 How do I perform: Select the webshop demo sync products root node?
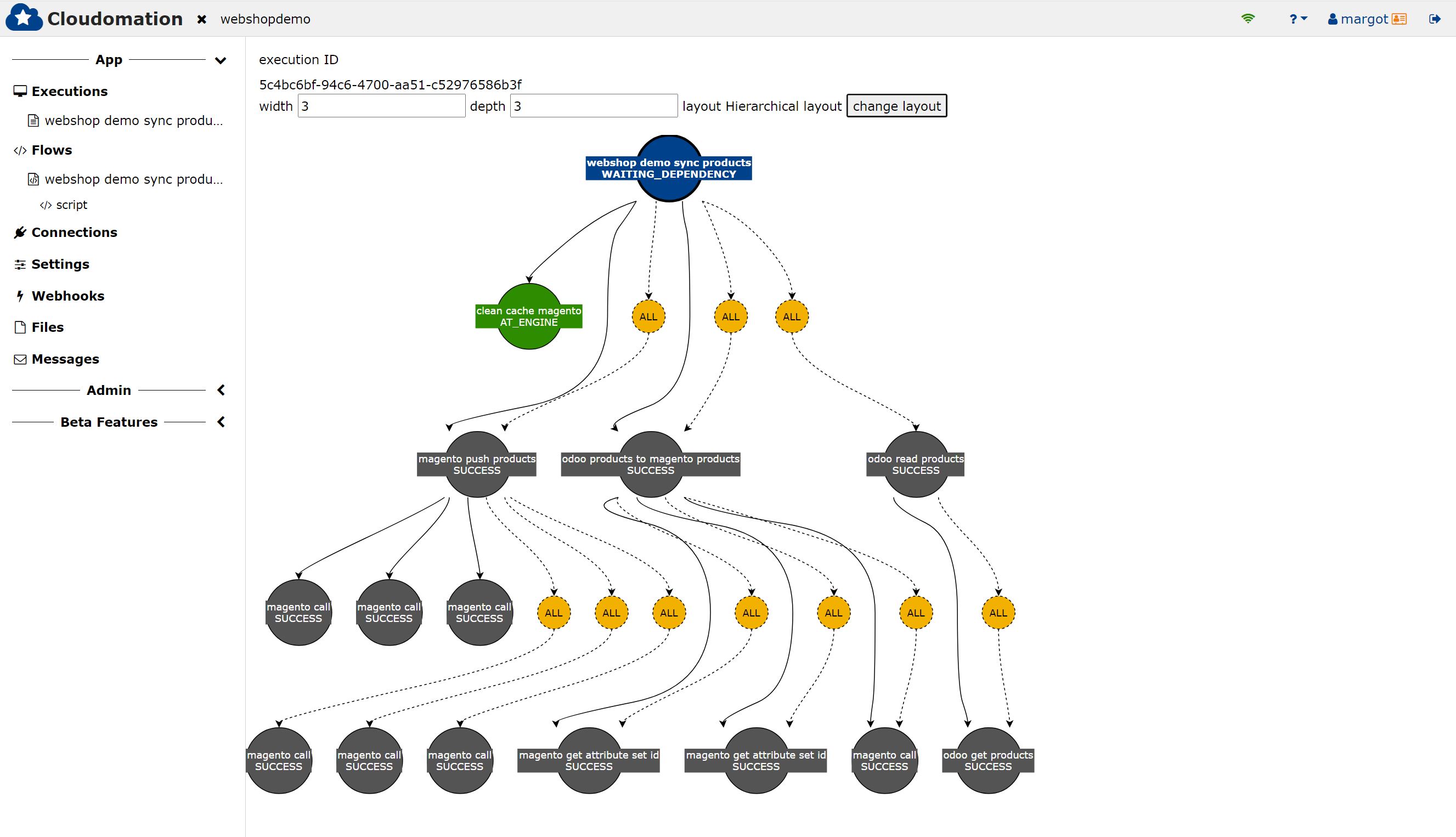tap(669, 168)
